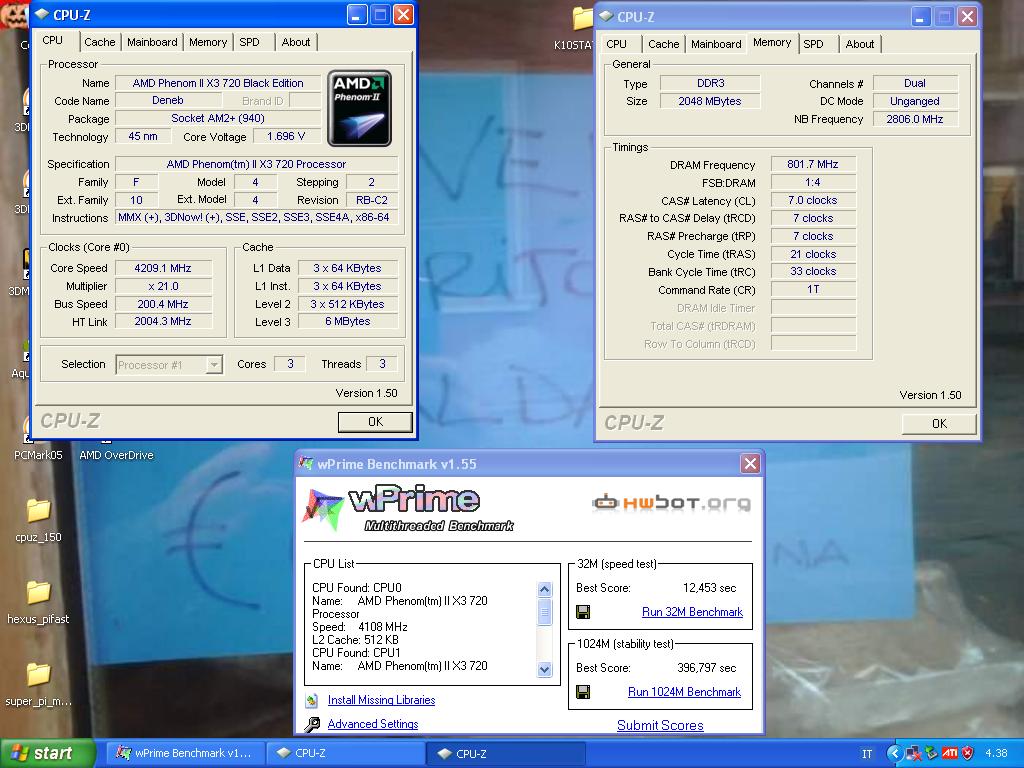Open Mainboard tab in right CPU-Z window
Screen dimensions: 1024x768
716,44
